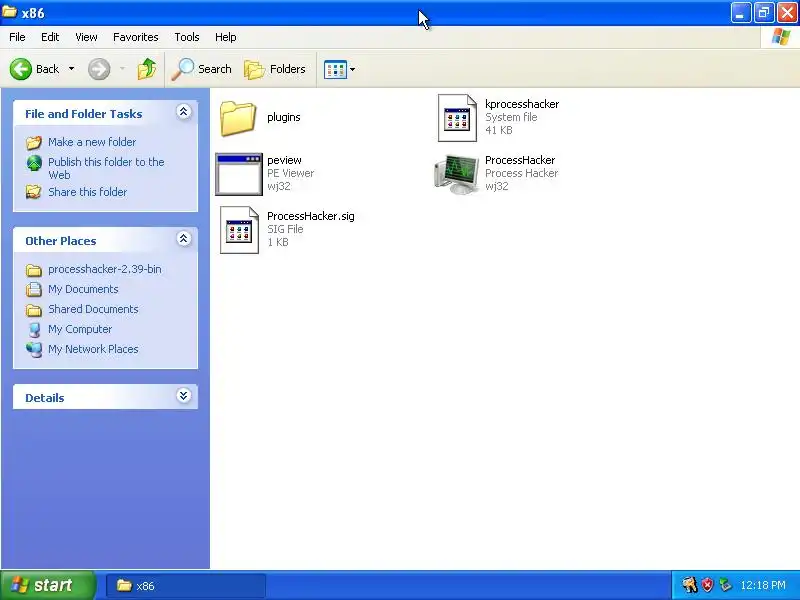
Task: Click the ProcessHacker.sig file name
Action: pyautogui.click(x=311, y=216)
